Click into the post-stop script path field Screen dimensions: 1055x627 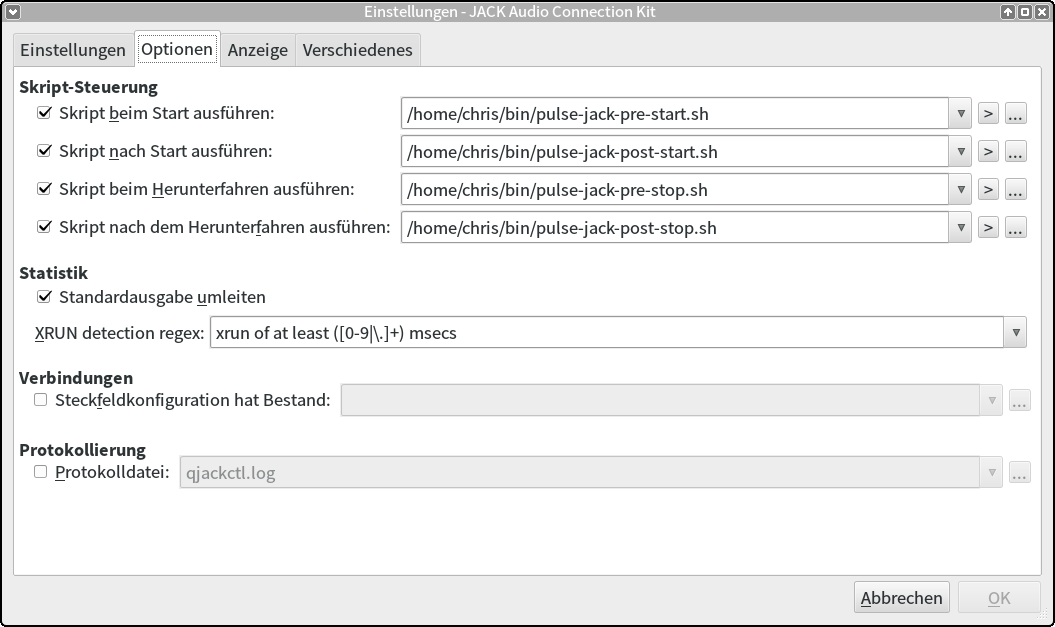(675, 227)
